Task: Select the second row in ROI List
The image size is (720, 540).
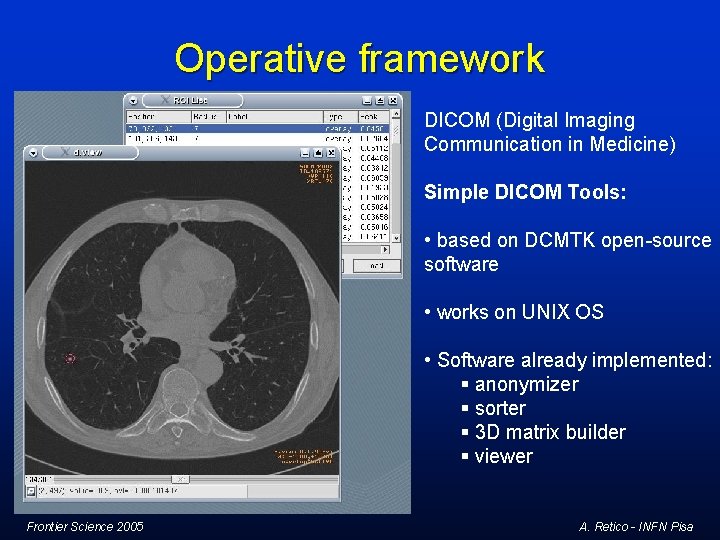Action: [x=258, y=138]
